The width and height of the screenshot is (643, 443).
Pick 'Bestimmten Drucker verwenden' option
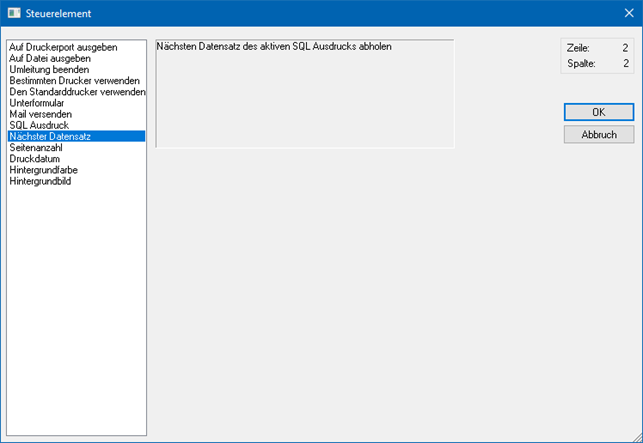click(x=74, y=80)
